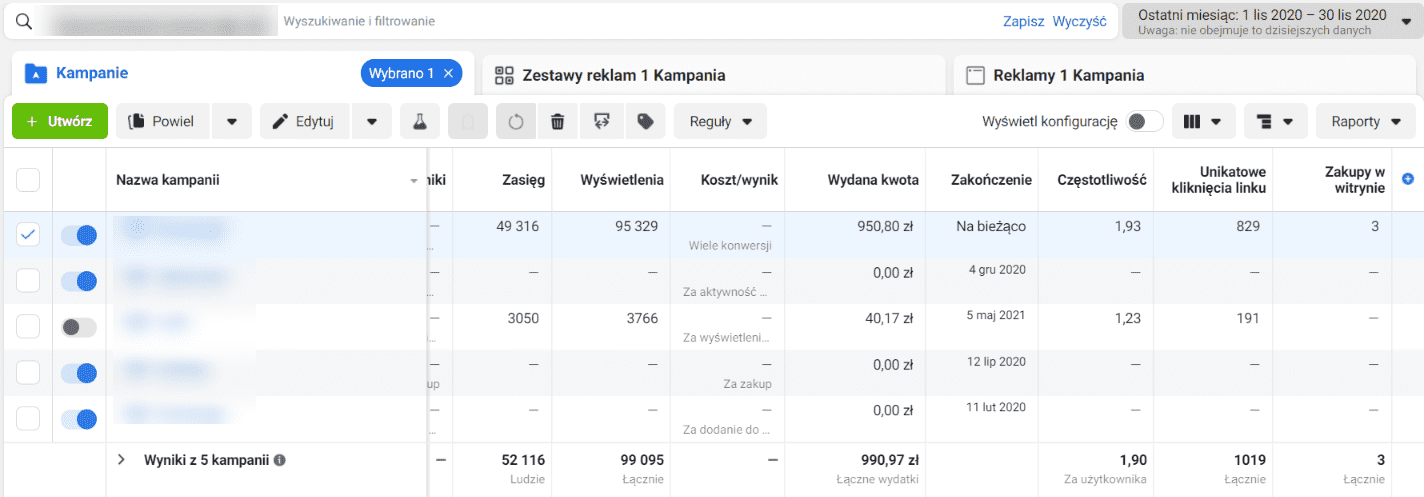Turn off campaign switch in Na bieżąco row
This screenshot has width=1424, height=497.
[x=79, y=235]
